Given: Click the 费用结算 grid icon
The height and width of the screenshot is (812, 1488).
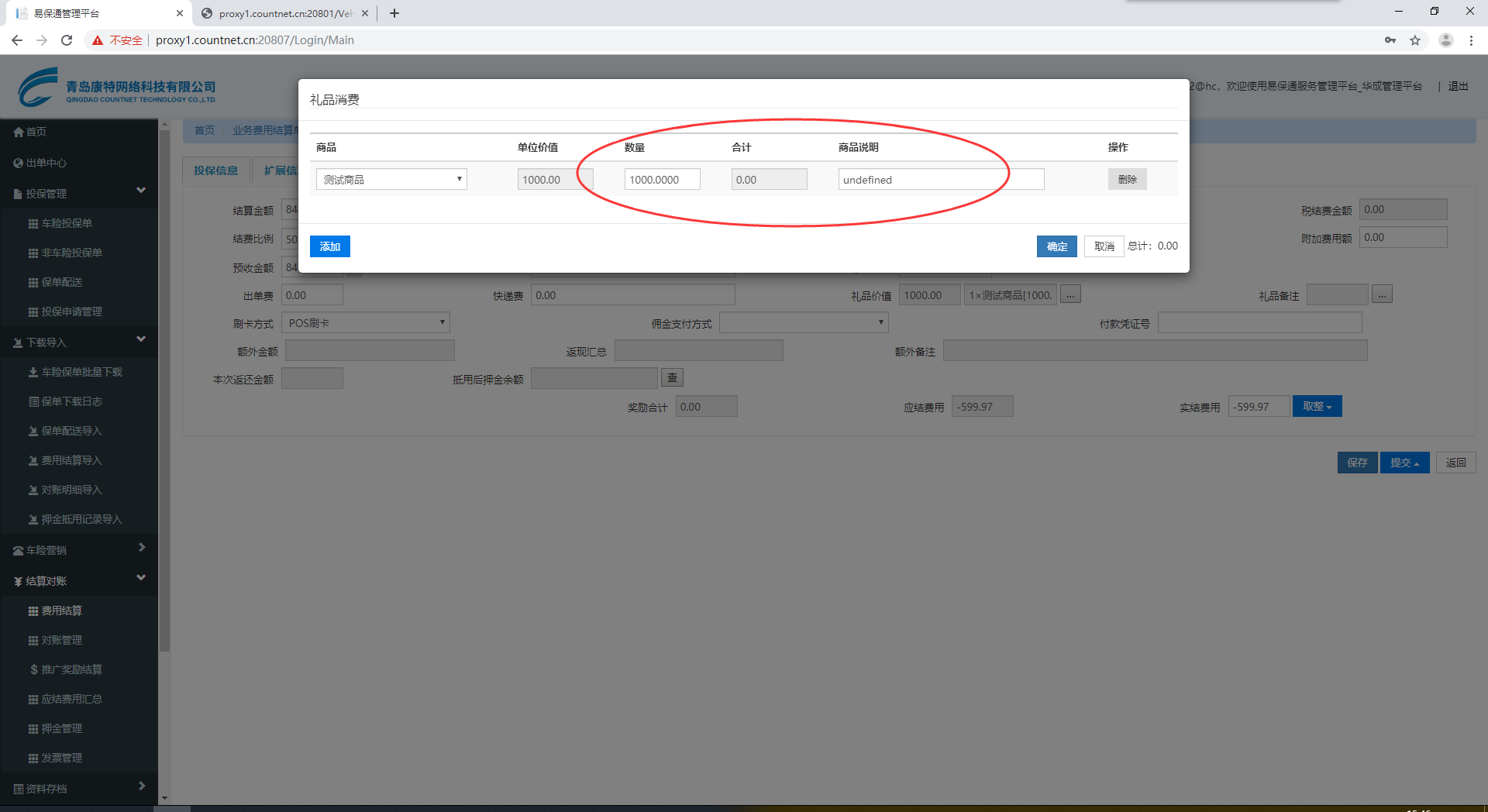Looking at the screenshot, I should 33,611.
